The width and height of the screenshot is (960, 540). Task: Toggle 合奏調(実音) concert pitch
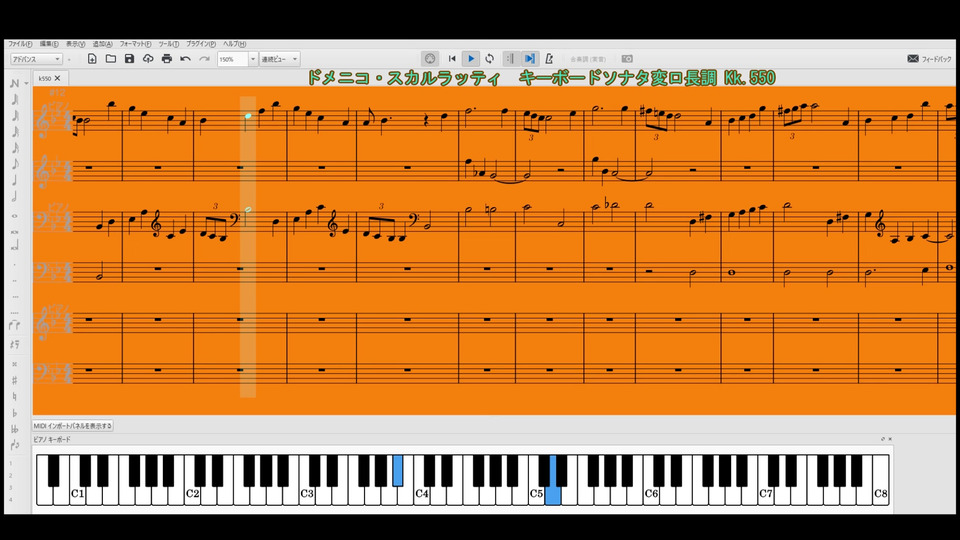[588, 59]
